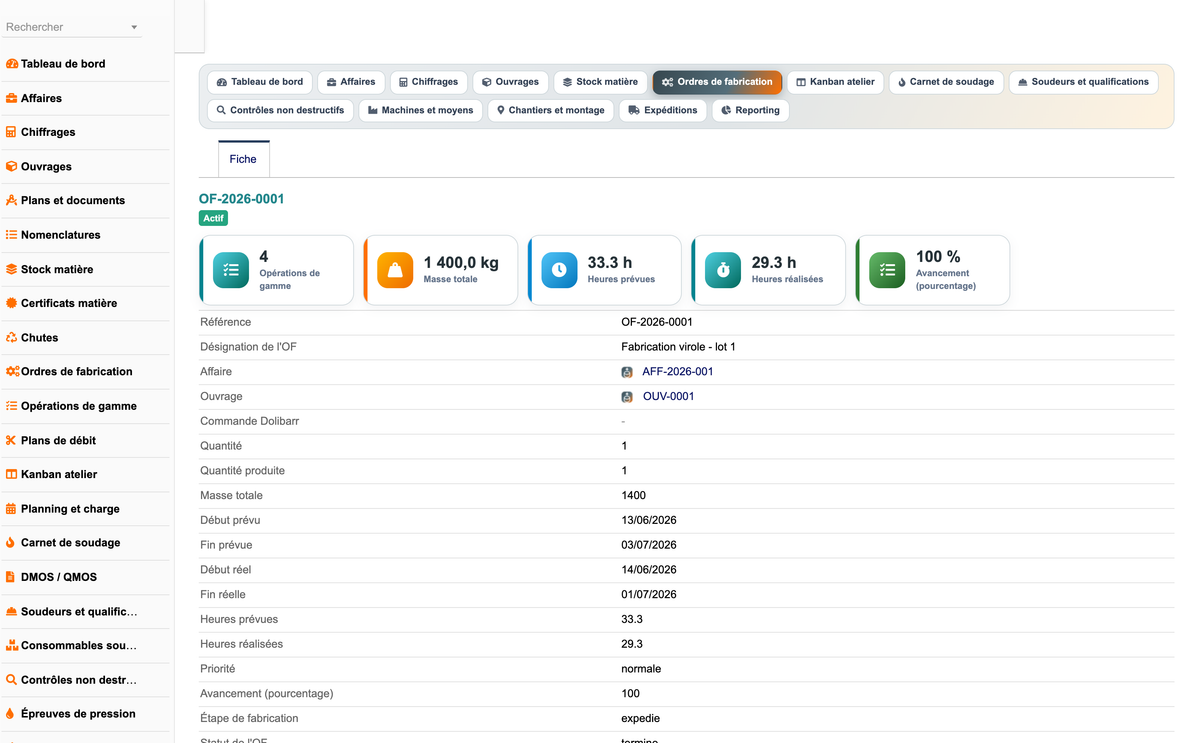This screenshot has height=743, width=1200.
Task: Click the Épreuves de pression droplet icon
Action: pyautogui.click(x=12, y=713)
